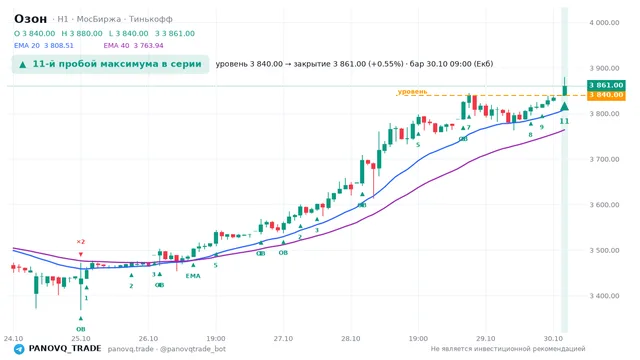Click the Telegram icon beside PANOVQ_TRADE
Image resolution: width=640 pixels, height=360 pixels.
tap(19, 349)
